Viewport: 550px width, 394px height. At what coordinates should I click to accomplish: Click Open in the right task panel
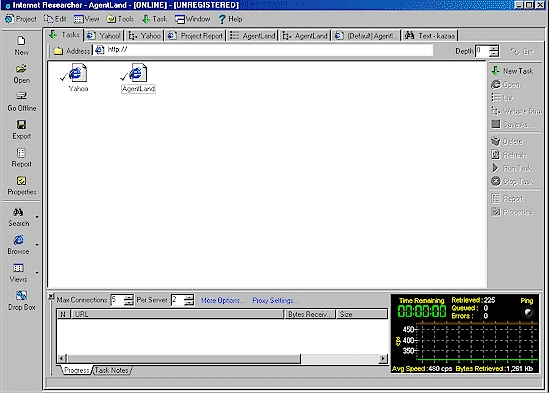click(x=505, y=85)
